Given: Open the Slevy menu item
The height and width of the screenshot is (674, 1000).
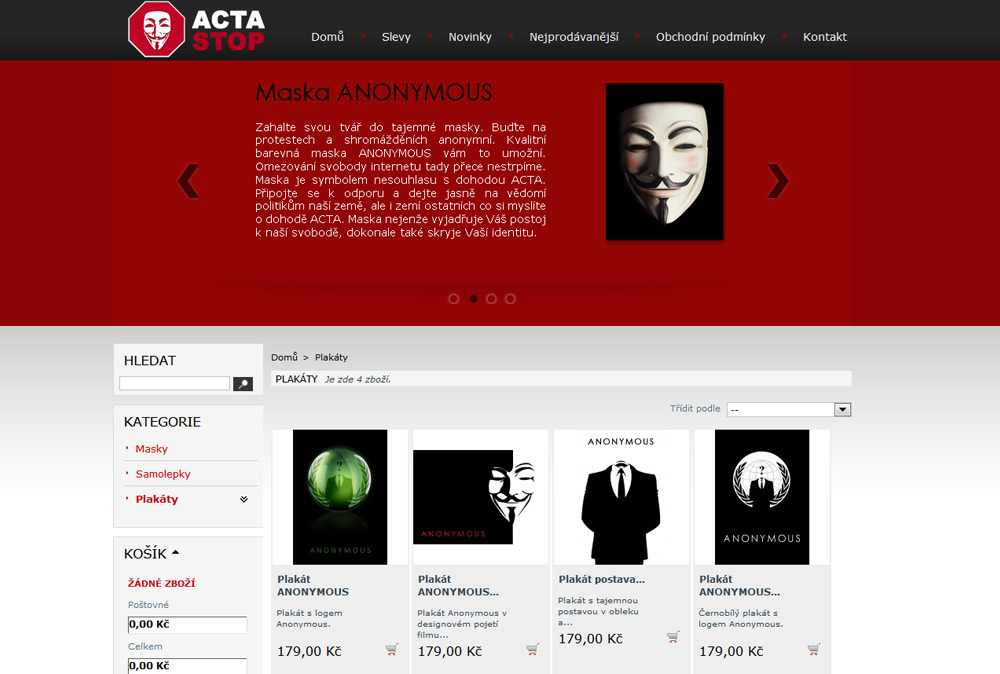Looking at the screenshot, I should (396, 37).
